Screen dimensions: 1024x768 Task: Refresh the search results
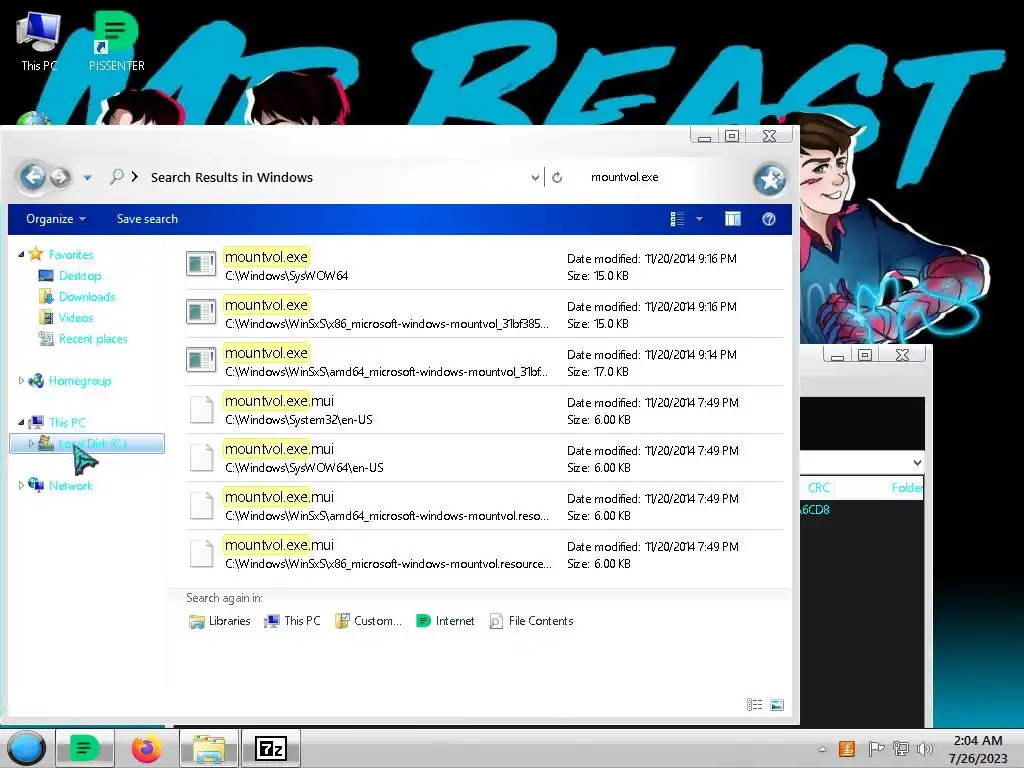557,178
